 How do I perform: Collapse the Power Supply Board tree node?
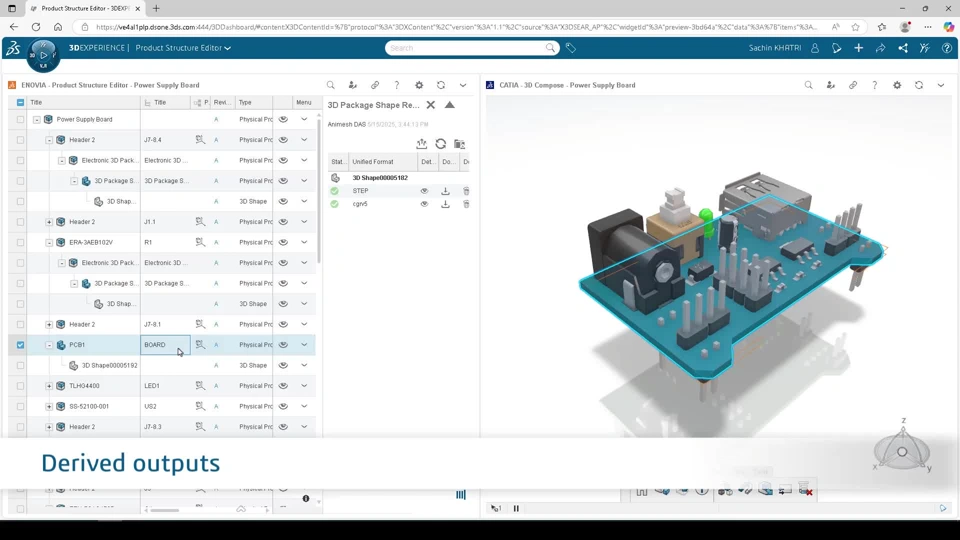pos(36,119)
